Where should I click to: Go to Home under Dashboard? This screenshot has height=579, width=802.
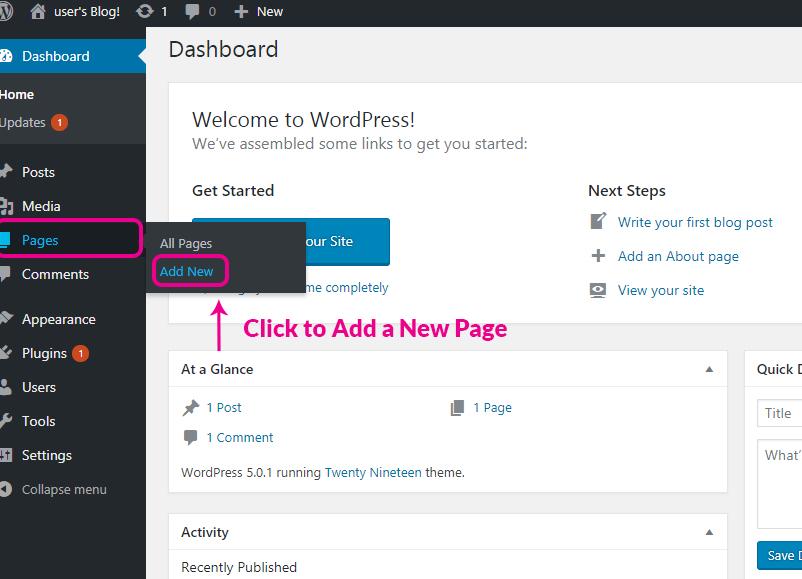[17, 95]
